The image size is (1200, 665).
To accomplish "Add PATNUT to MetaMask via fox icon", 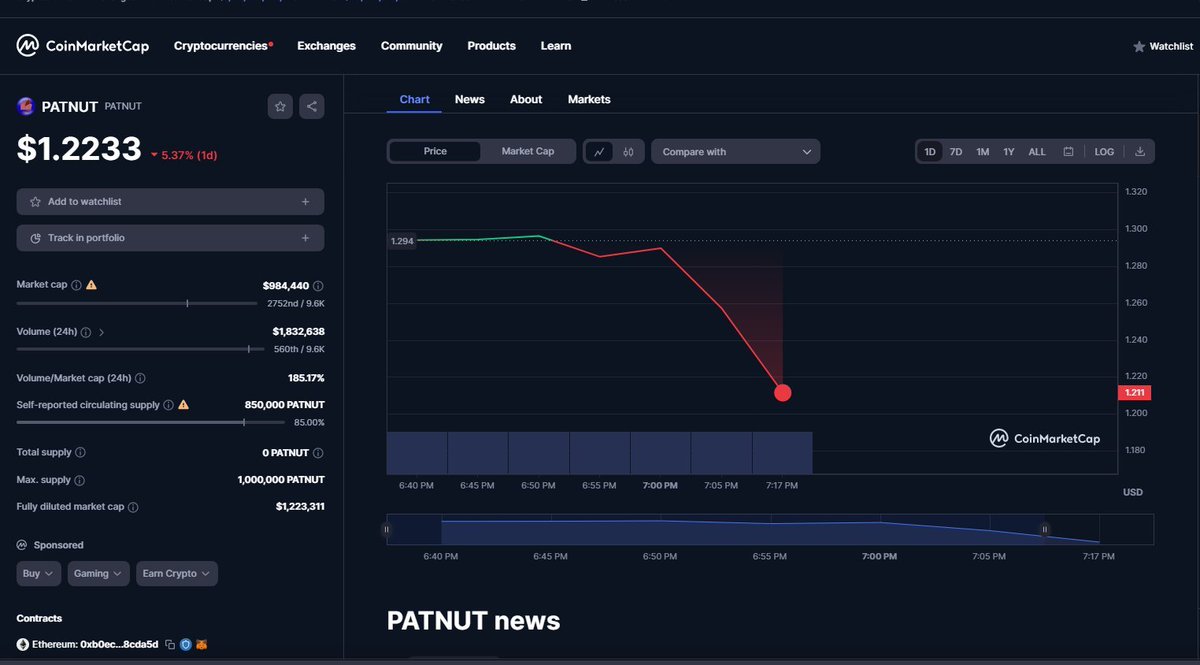I will point(200,644).
